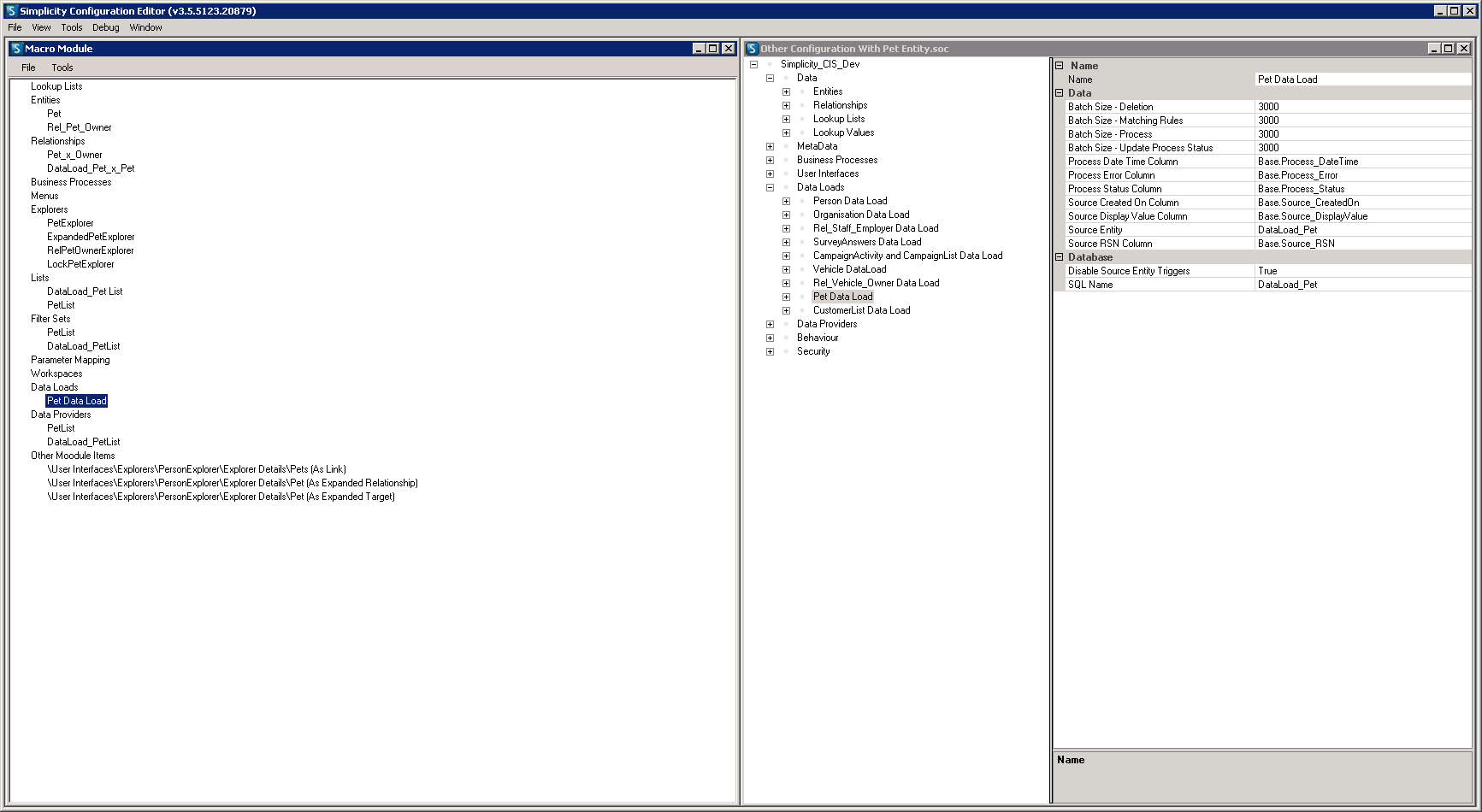Edit Batch Size - Deletion value

(x=1363, y=107)
